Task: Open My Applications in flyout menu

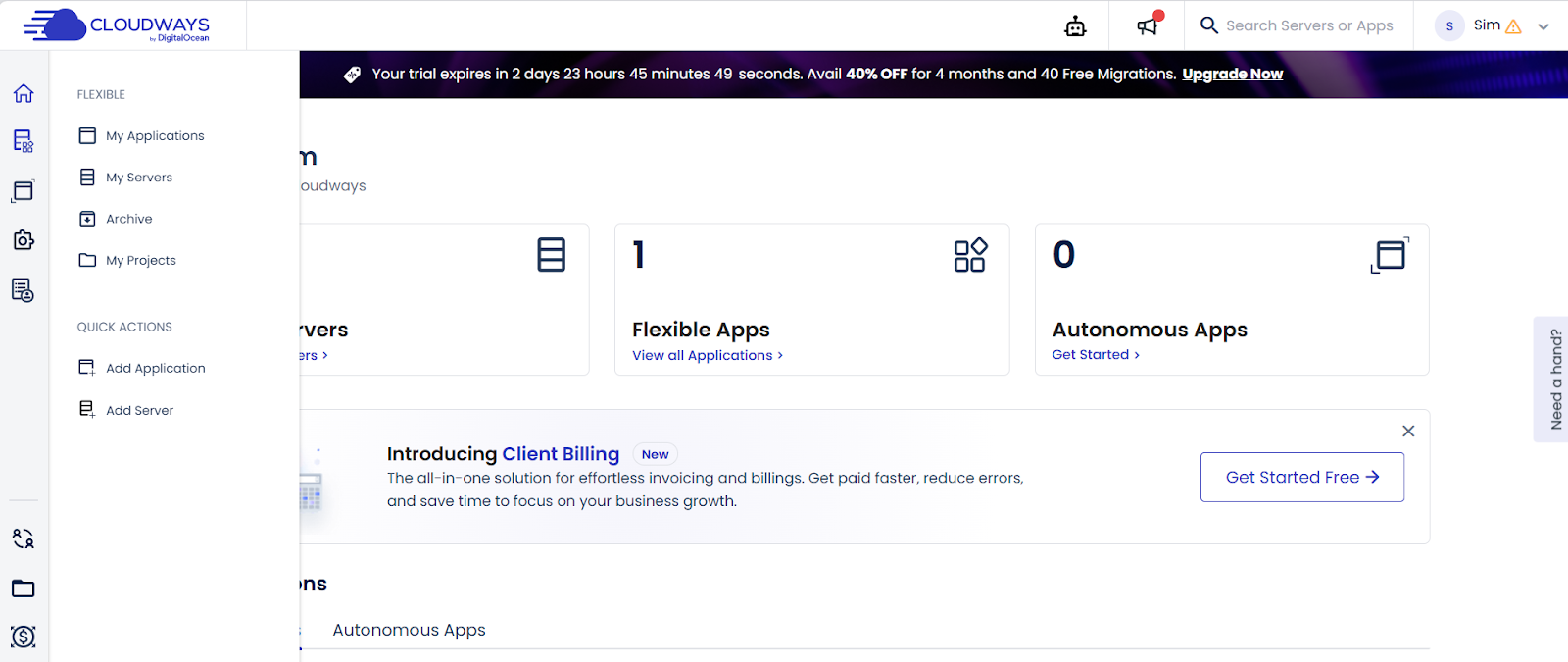Action: 141,136
